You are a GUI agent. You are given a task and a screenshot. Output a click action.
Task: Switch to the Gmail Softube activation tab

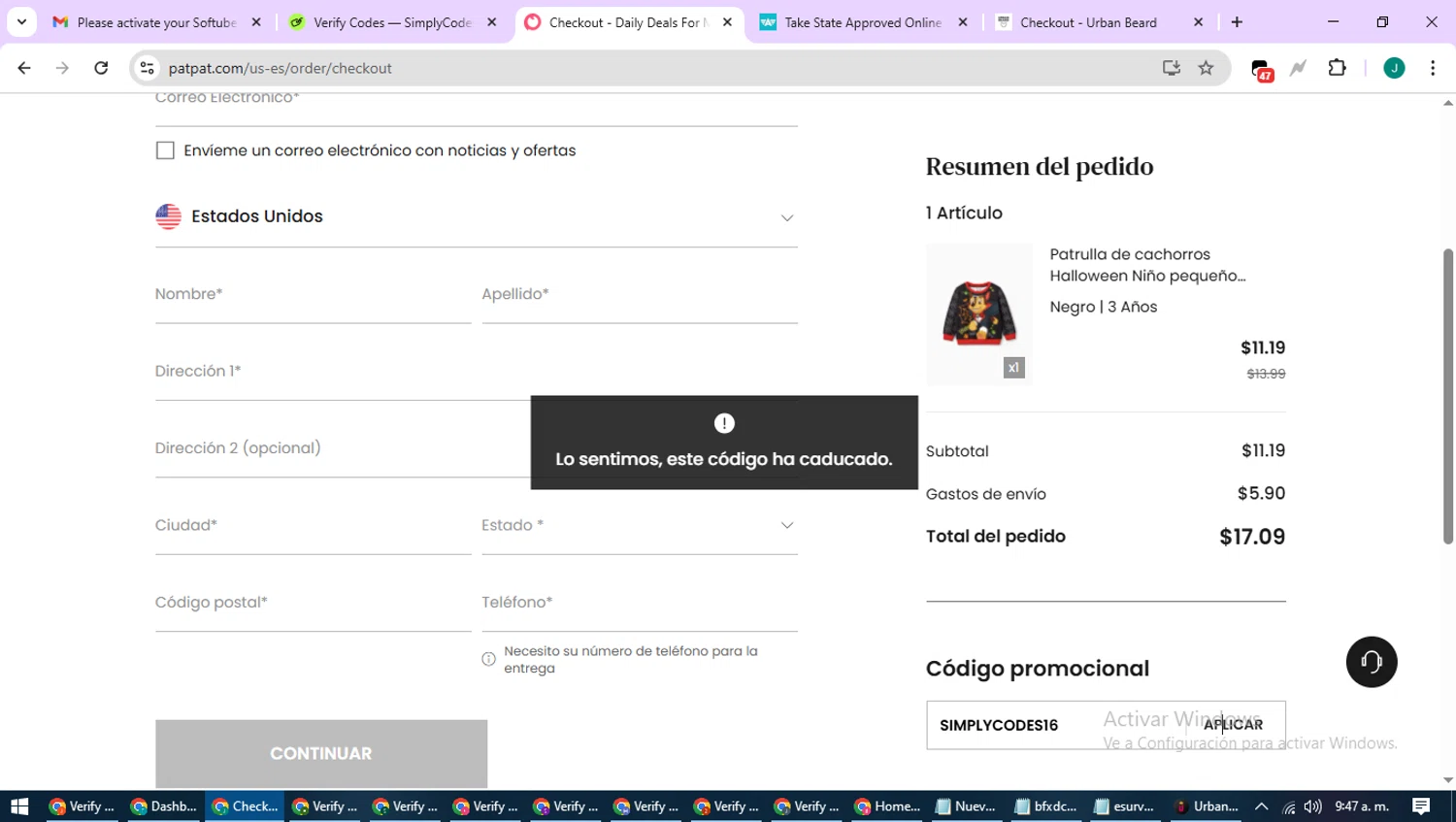pos(155,22)
